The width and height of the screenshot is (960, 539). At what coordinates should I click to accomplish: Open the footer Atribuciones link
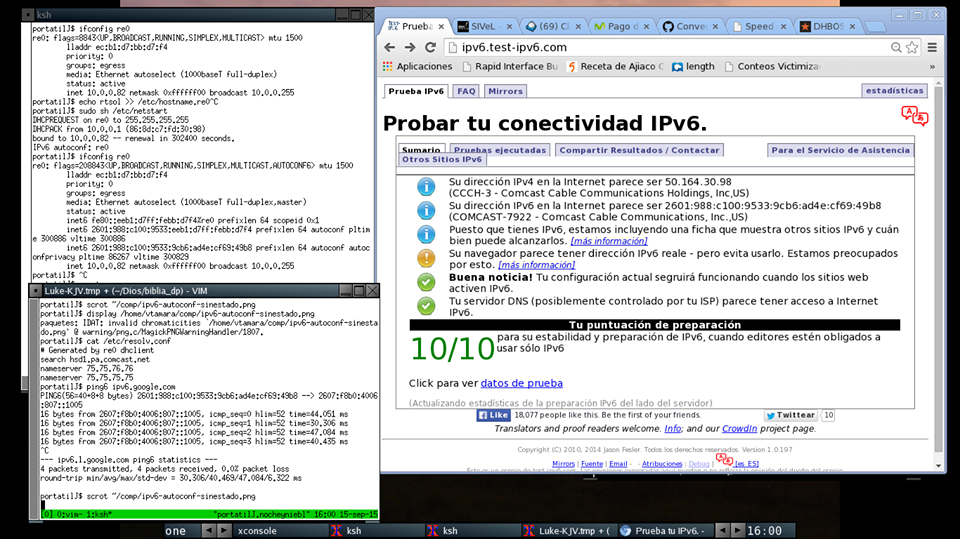pos(662,464)
